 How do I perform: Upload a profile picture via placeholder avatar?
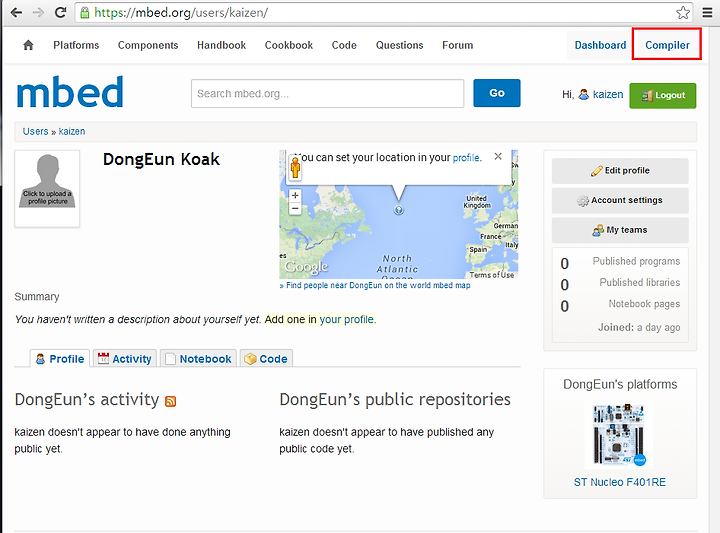47,189
